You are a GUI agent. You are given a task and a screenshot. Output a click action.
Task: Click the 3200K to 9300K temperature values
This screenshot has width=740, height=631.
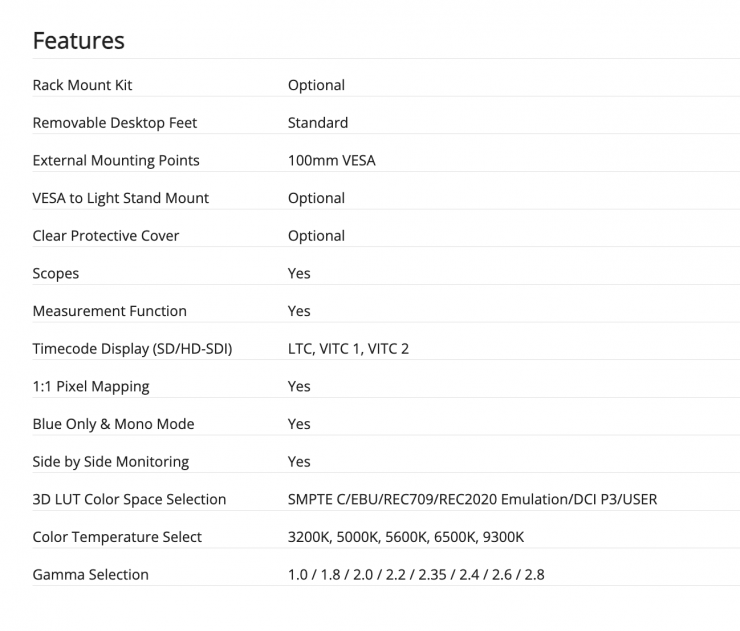pos(406,537)
